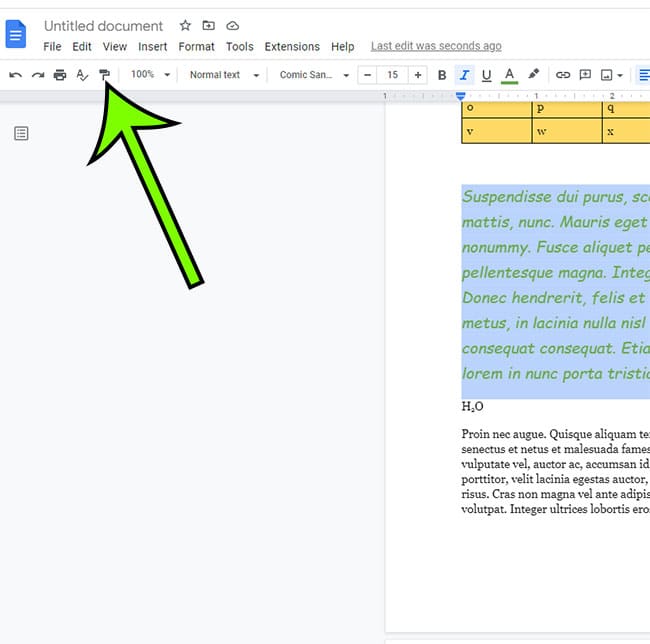This screenshot has width=650, height=644.
Task: Open the Insert menu
Action: pos(153,46)
